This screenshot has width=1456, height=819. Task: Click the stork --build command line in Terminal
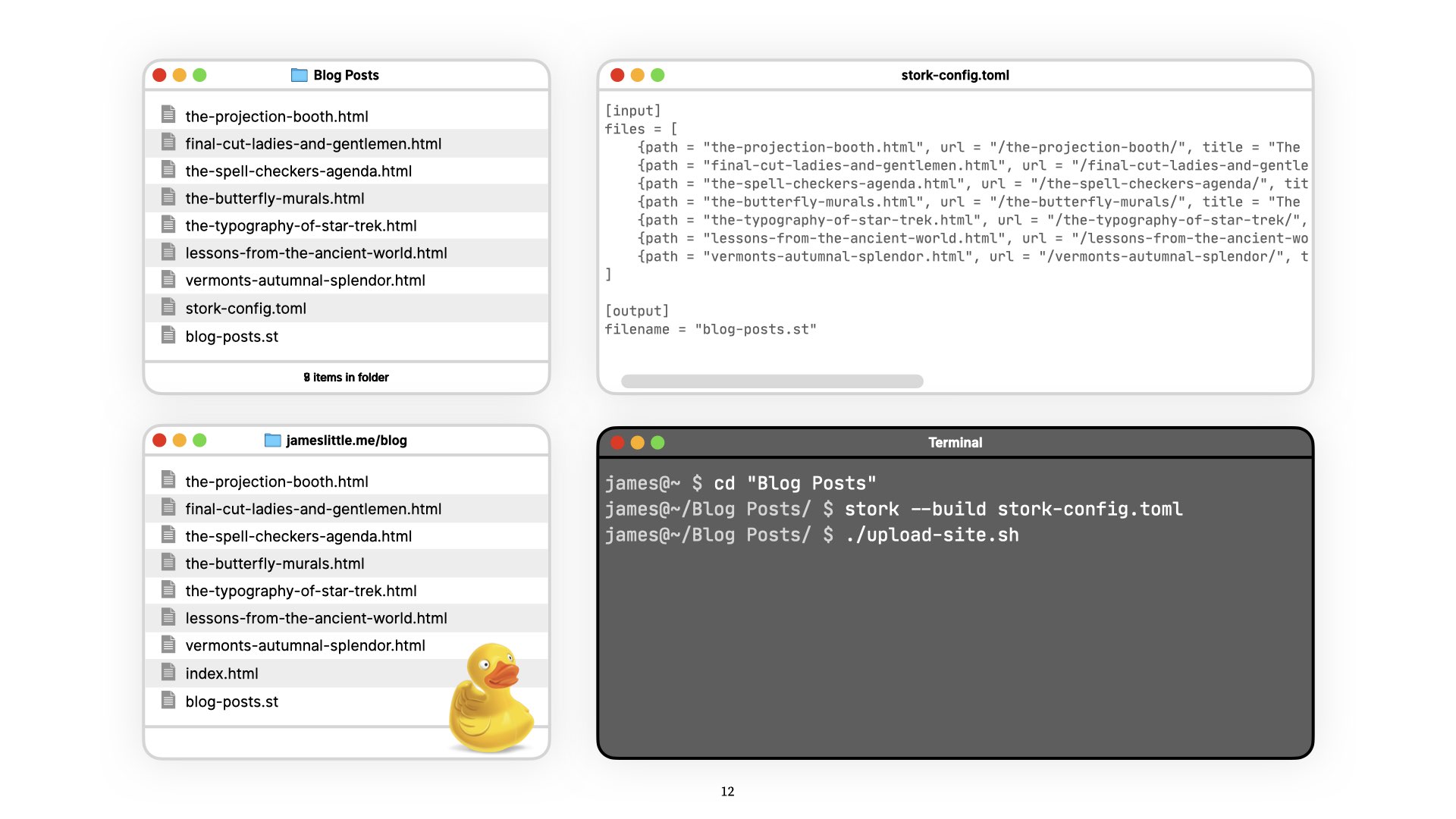[x=1013, y=509]
